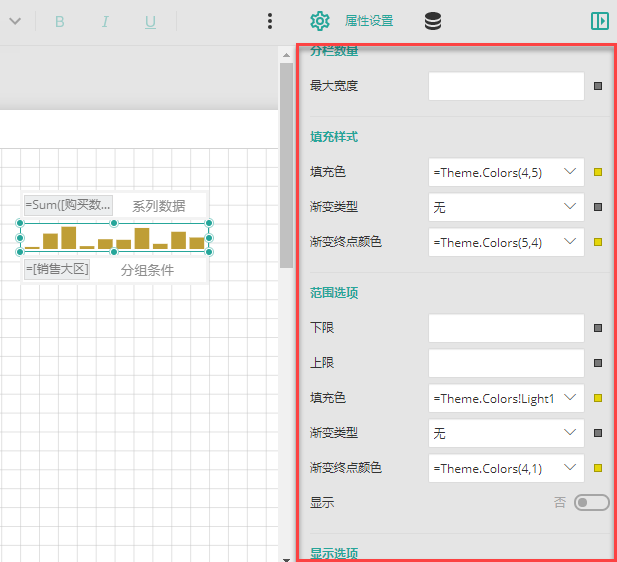Click the 系列数据 area on chart

159,206
